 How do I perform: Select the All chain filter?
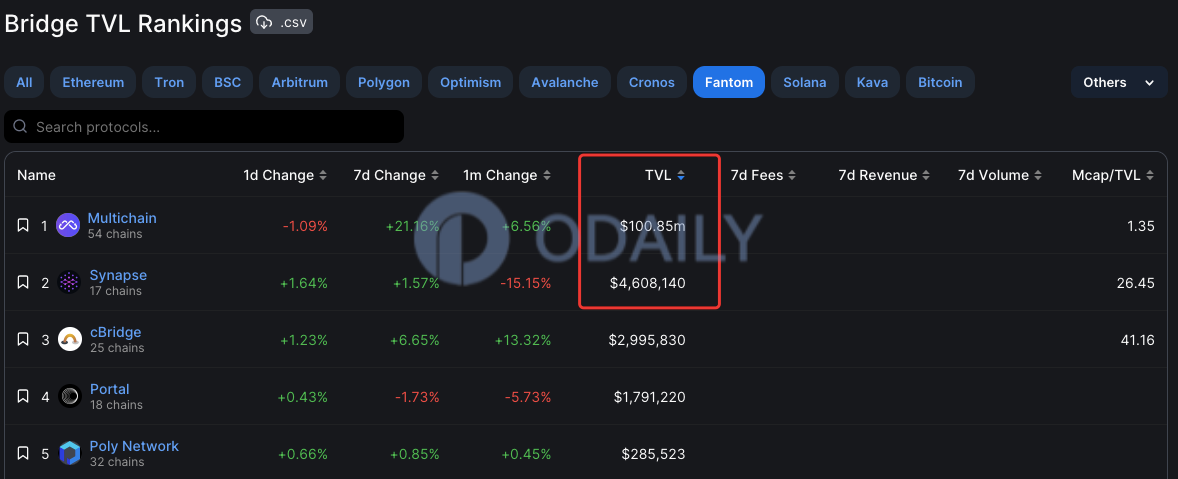click(24, 83)
